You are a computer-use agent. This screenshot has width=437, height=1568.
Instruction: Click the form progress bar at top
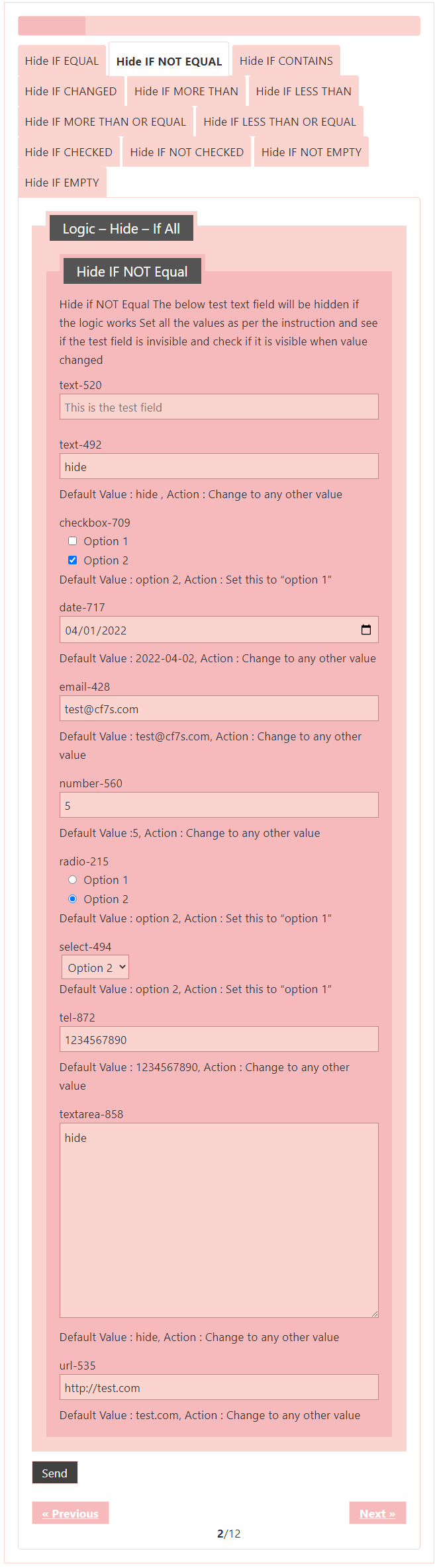pyautogui.click(x=219, y=26)
